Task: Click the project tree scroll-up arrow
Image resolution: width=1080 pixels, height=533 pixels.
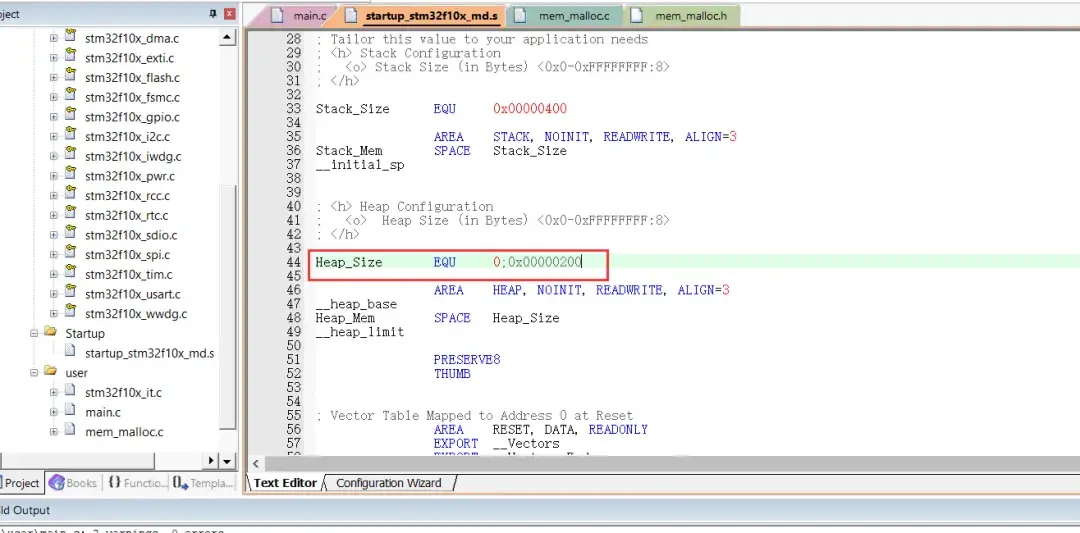Action: click(x=227, y=38)
